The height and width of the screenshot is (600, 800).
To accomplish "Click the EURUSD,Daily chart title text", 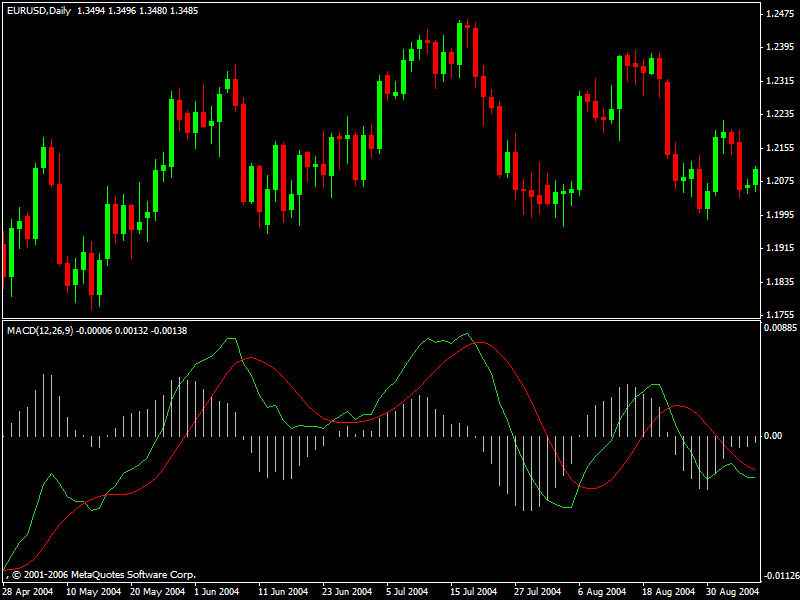I will click(39, 11).
